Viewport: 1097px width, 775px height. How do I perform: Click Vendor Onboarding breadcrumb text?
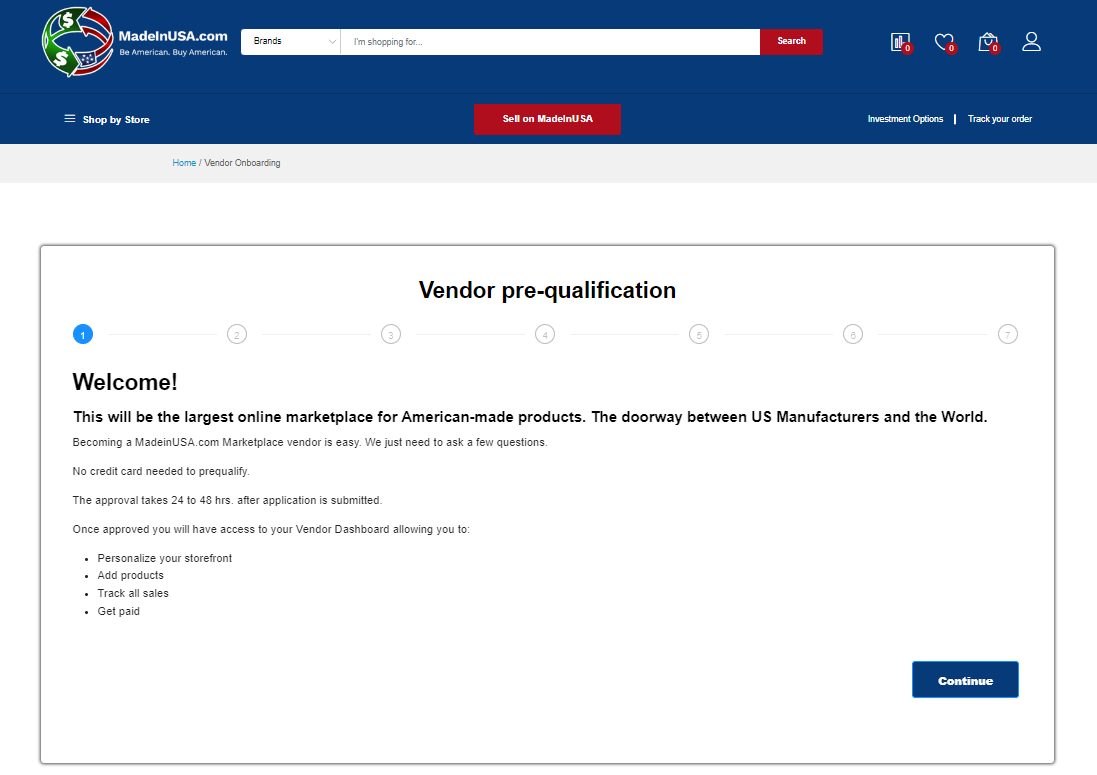click(x=242, y=163)
